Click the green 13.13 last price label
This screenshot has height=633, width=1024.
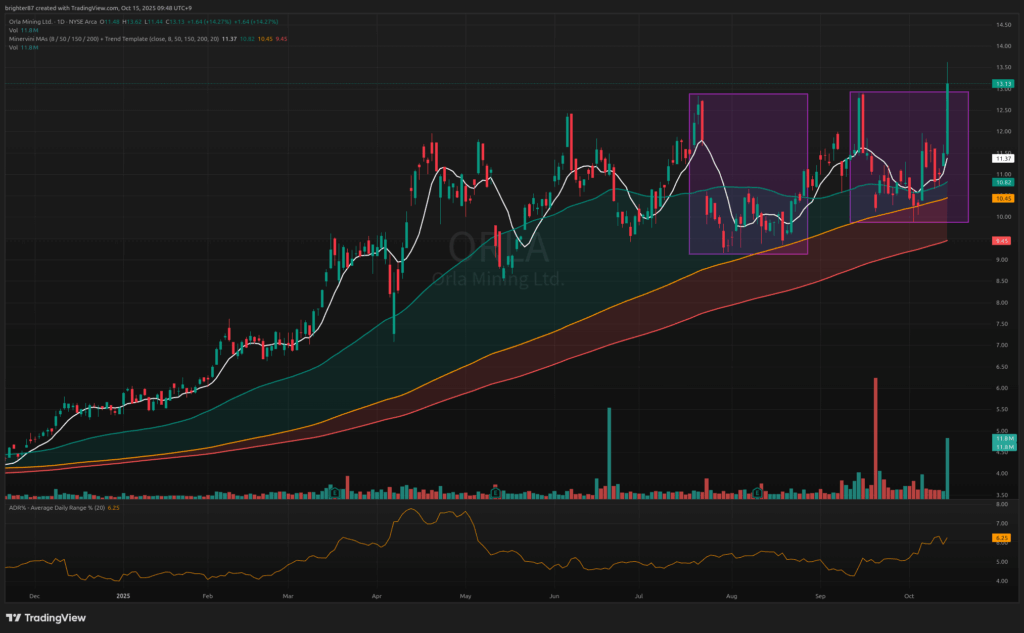point(1003,84)
